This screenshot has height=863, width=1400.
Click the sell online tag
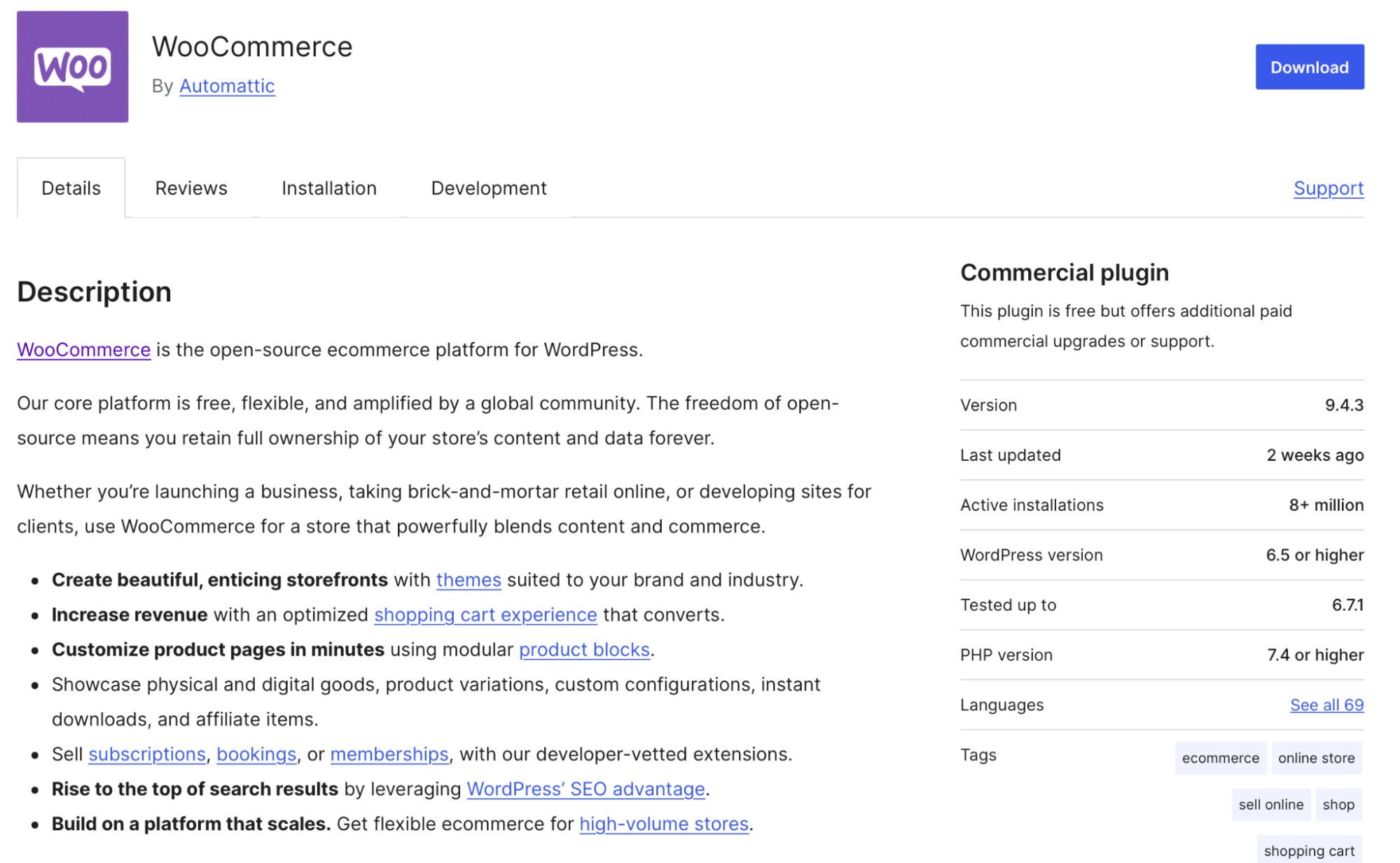1270,804
